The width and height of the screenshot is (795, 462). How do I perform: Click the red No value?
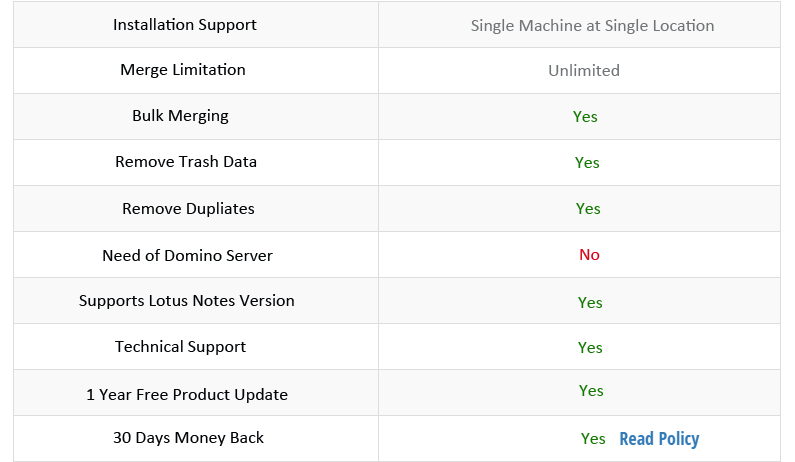coord(589,255)
